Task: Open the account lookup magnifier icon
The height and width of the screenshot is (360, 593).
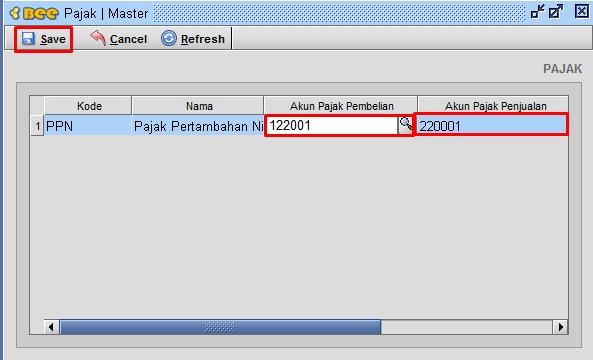Action: [x=406, y=125]
